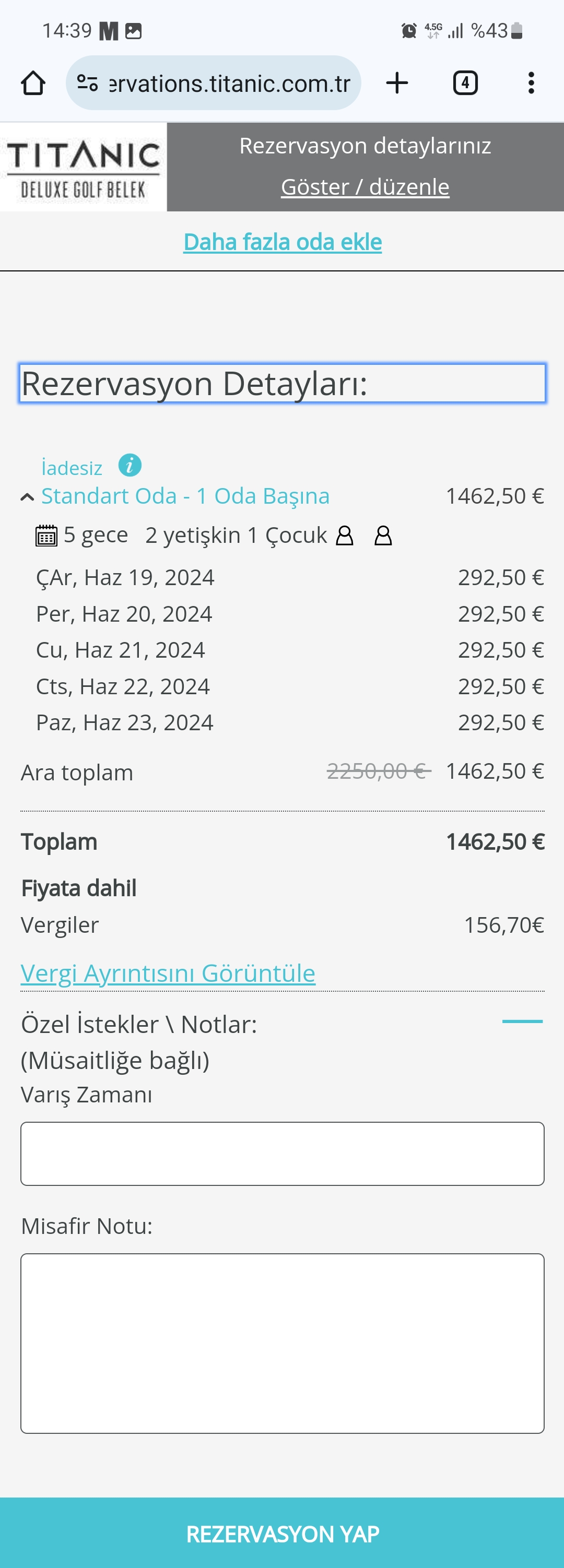
Task: Open Vergi Ayrıntısını Görüntüle link
Action: point(168,973)
